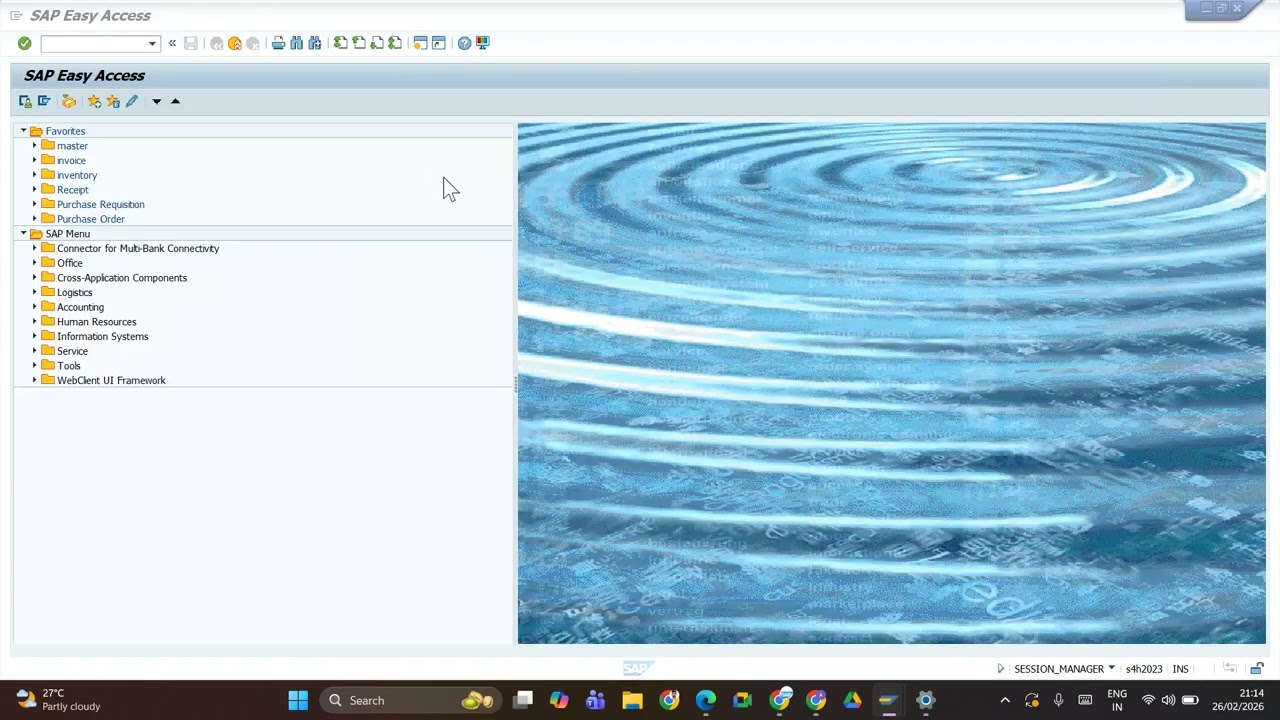Open SESSION_MANAGER status bar dropdown

[1111, 669]
